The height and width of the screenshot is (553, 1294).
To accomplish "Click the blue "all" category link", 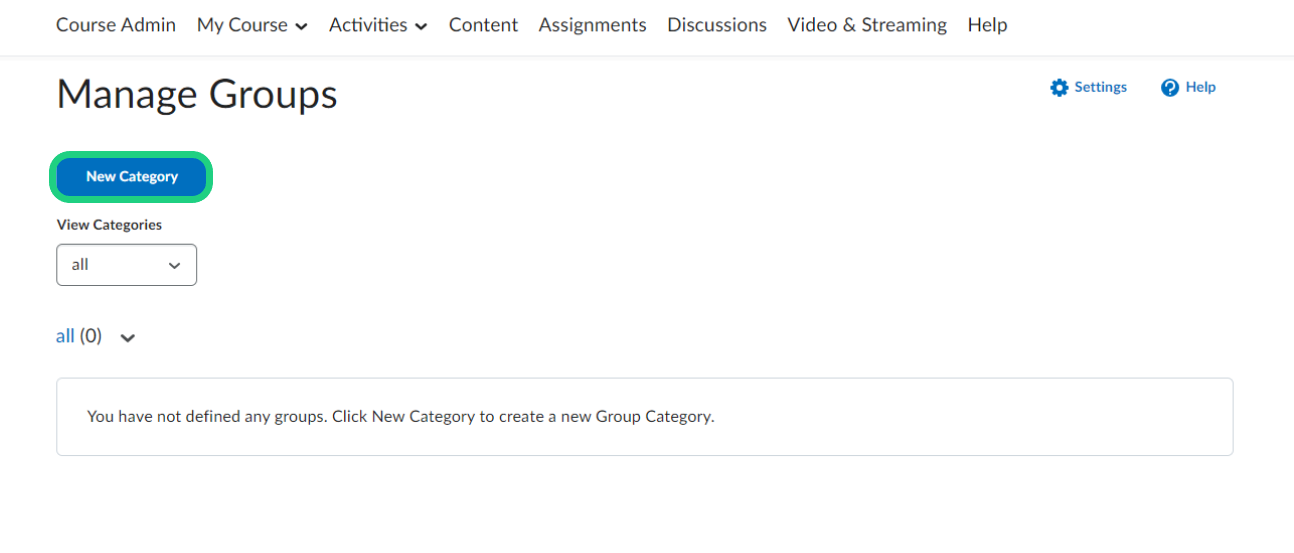I will 65,336.
